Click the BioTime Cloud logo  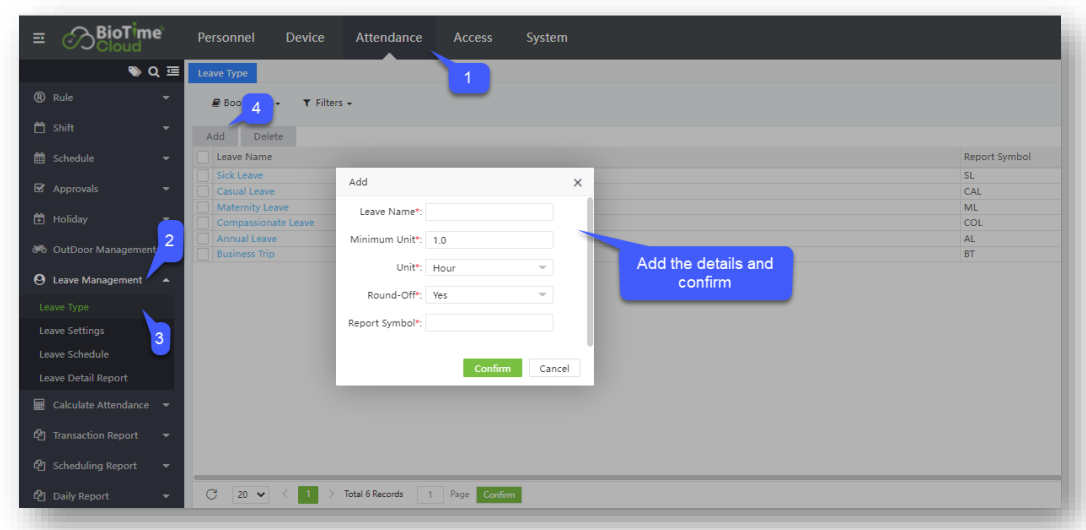[112, 38]
